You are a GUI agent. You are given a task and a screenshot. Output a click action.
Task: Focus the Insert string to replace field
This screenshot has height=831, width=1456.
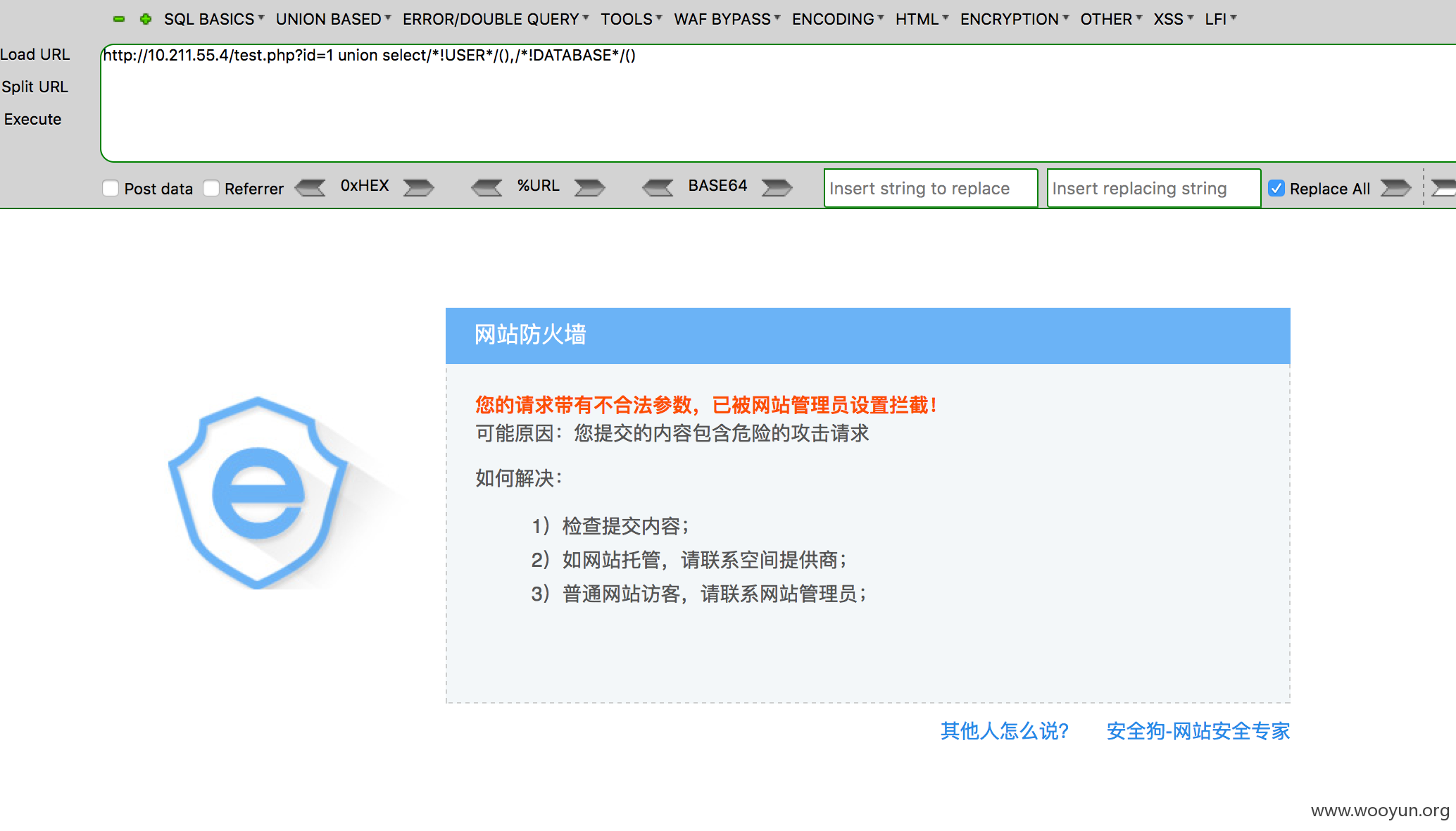tap(931, 188)
